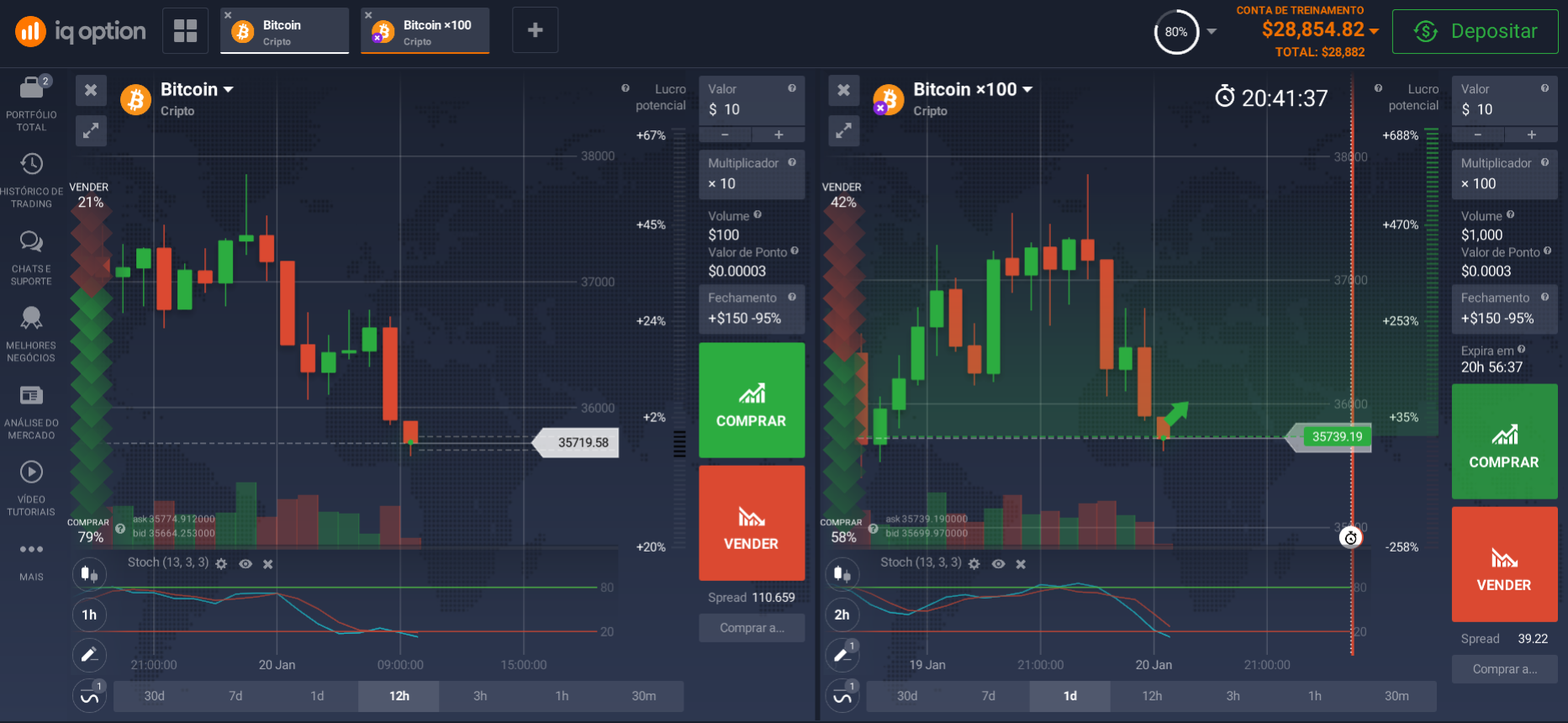Viewport: 1568px width, 723px height.
Task: Decrease Valor with minus on Bitcoin panel
Action: 725,135
